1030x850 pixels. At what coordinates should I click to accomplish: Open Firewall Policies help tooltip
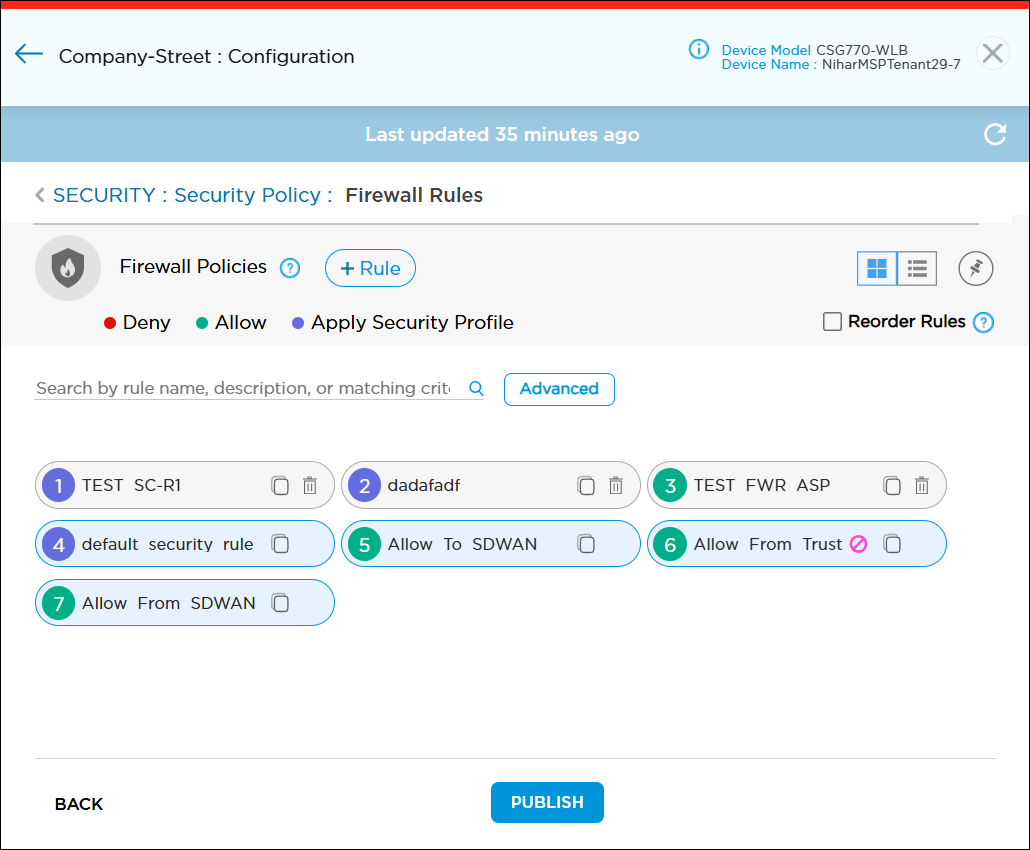[x=289, y=268]
